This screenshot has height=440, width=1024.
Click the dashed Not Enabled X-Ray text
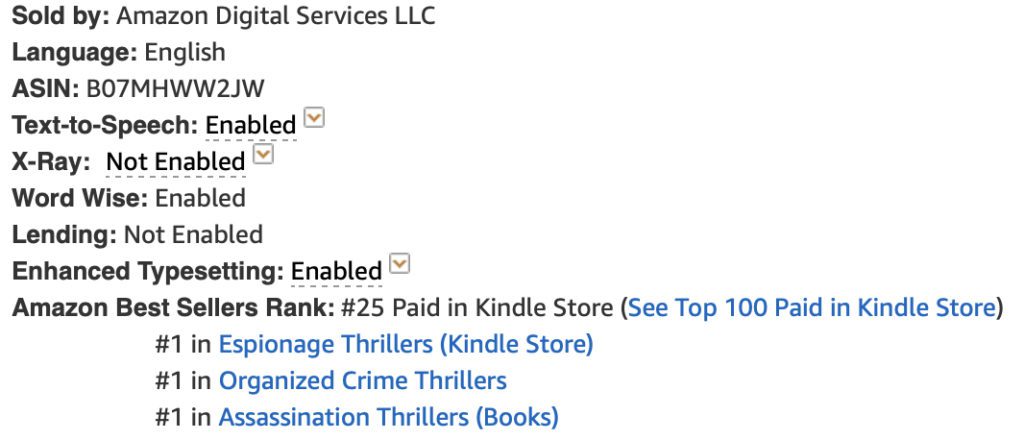pyautogui.click(x=176, y=162)
